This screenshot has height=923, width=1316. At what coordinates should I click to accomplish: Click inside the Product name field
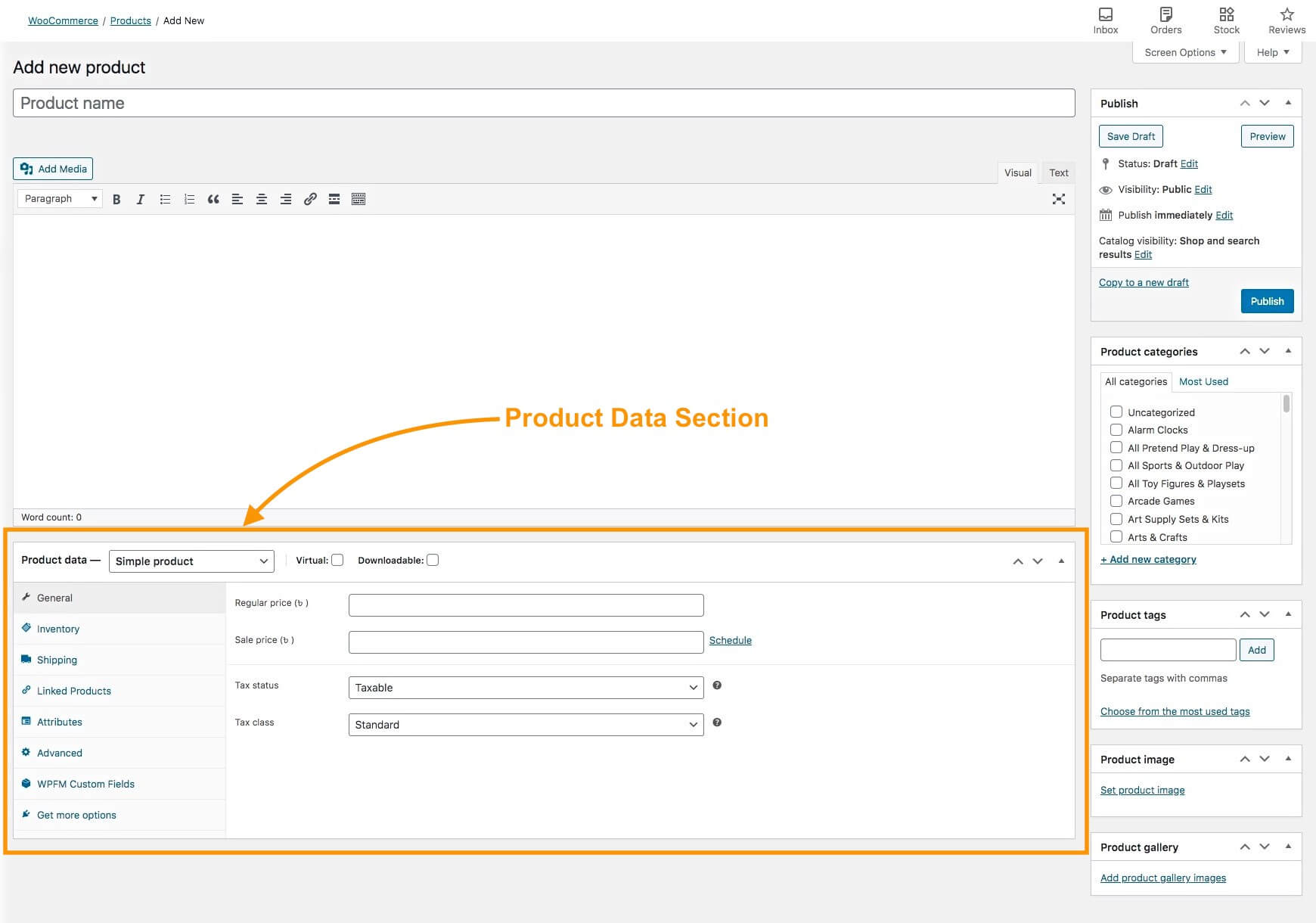click(303, 103)
